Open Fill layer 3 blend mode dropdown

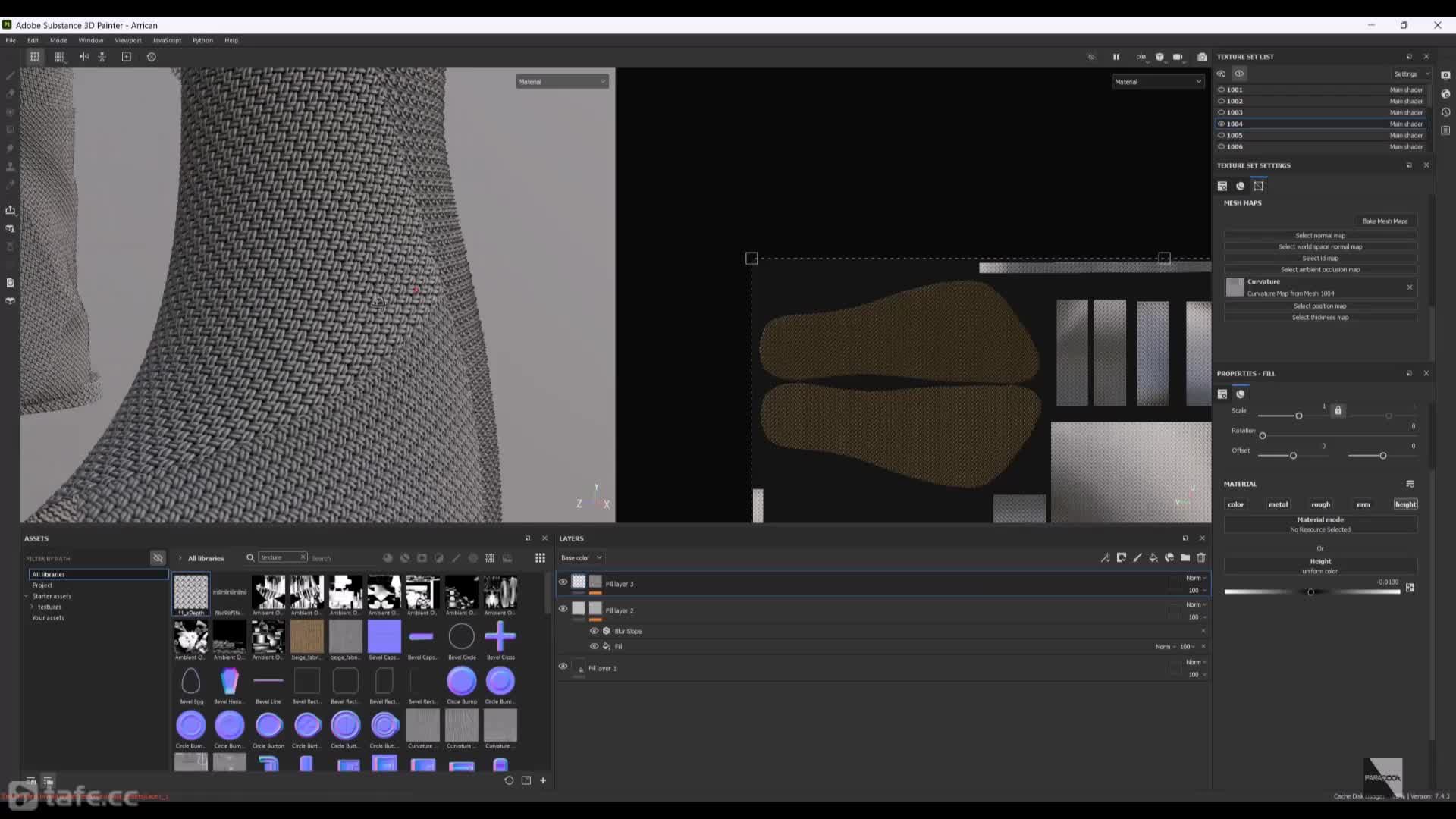click(x=1196, y=578)
